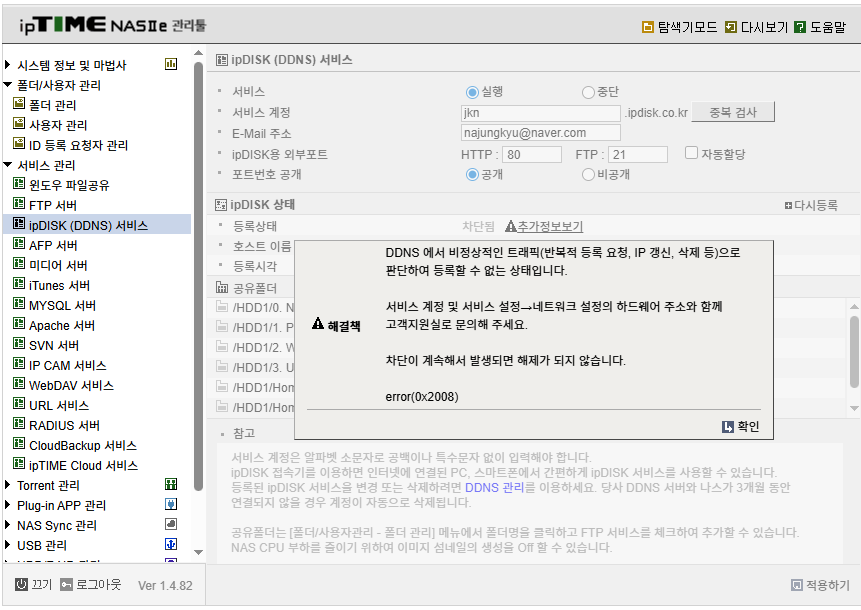Expand the NAS Sync 관리 node
Image resolution: width=861 pixels, height=610 pixels.
pyautogui.click(x=8, y=525)
